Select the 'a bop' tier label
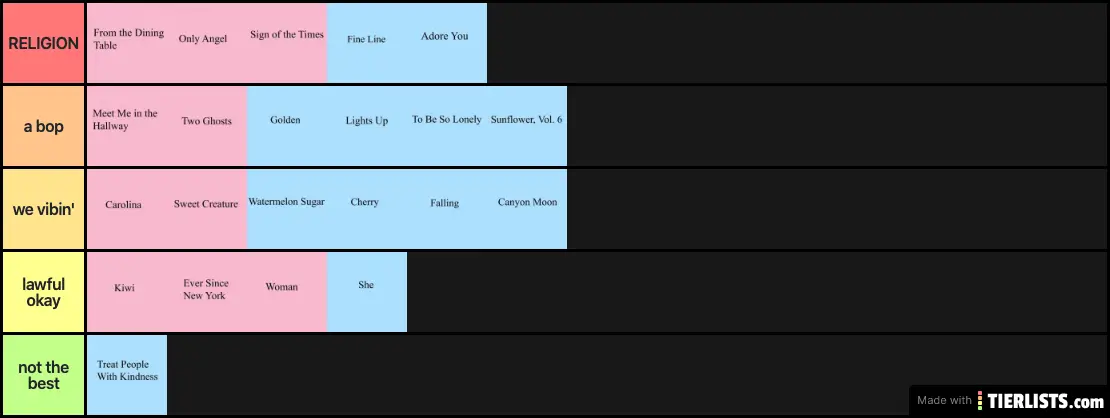The image size is (1110, 418). pos(43,126)
